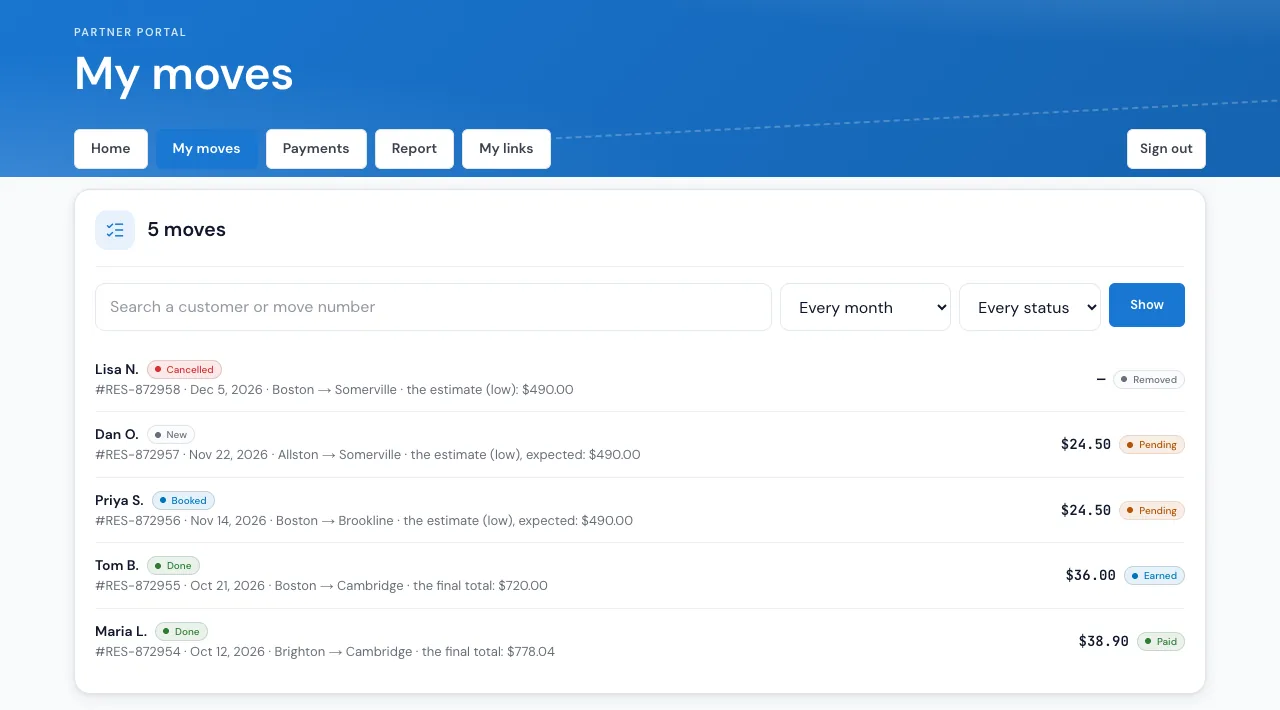Click the Booked badge next to Priya S.
The image size is (1280, 710).
[183, 500]
